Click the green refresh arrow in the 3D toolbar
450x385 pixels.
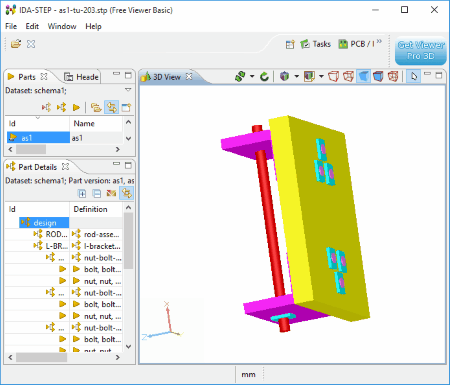pyautogui.click(x=264, y=77)
